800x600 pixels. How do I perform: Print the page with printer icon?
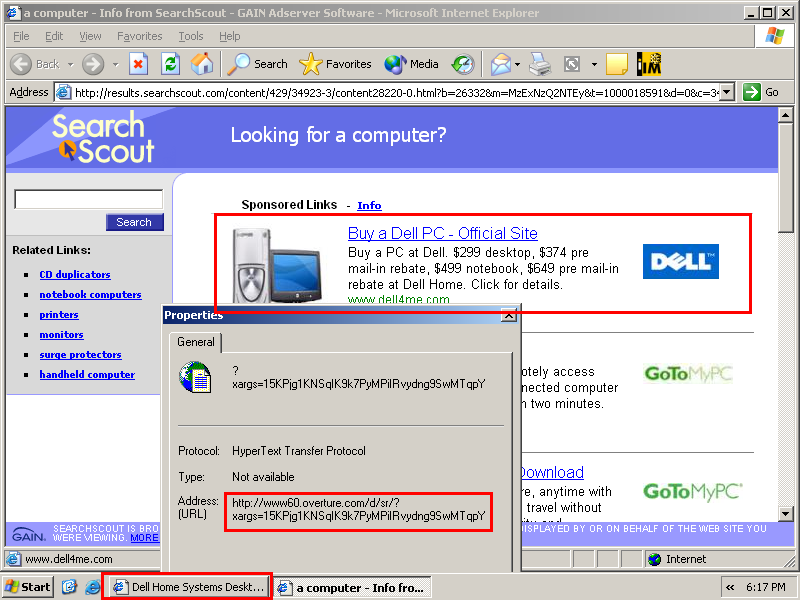pyautogui.click(x=540, y=64)
